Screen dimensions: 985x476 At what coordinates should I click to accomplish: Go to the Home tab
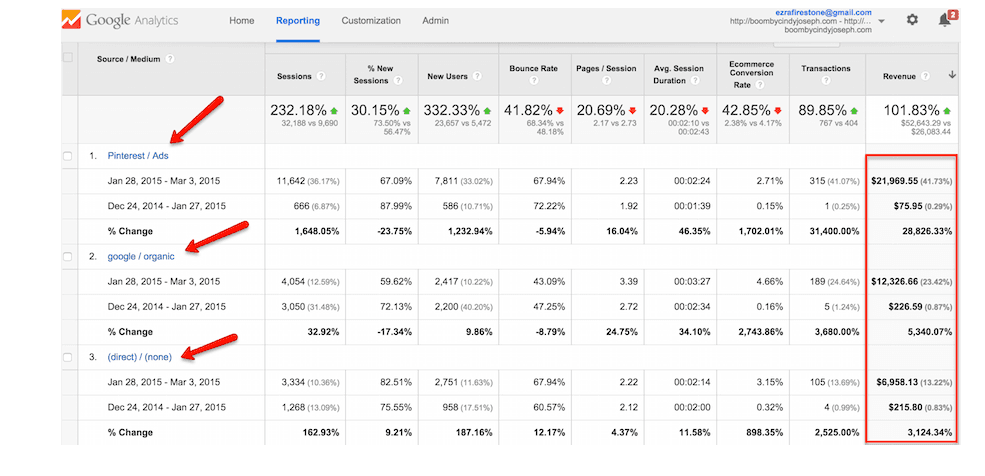tap(242, 21)
